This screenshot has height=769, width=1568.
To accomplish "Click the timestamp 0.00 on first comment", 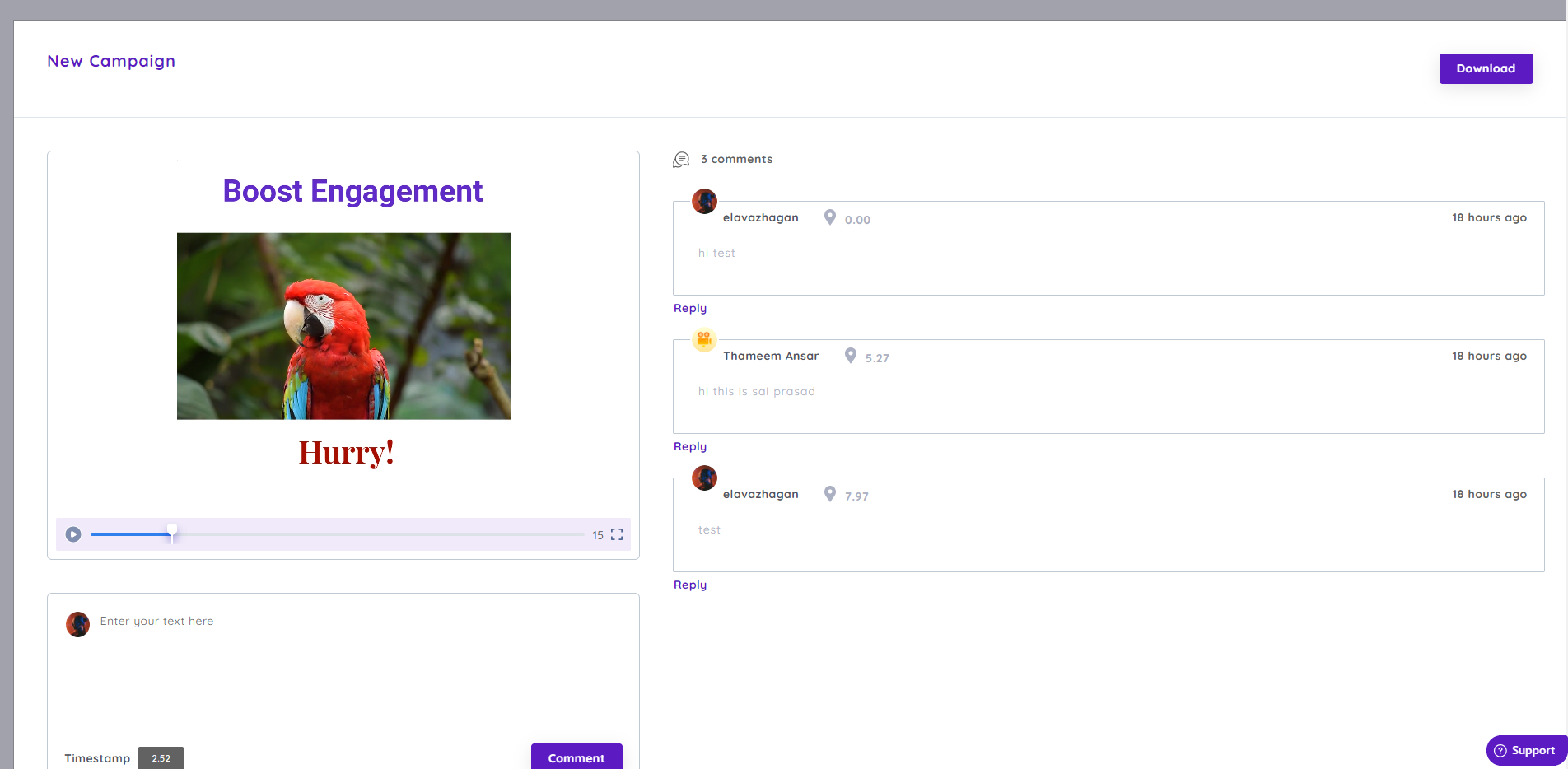I will [x=857, y=220].
